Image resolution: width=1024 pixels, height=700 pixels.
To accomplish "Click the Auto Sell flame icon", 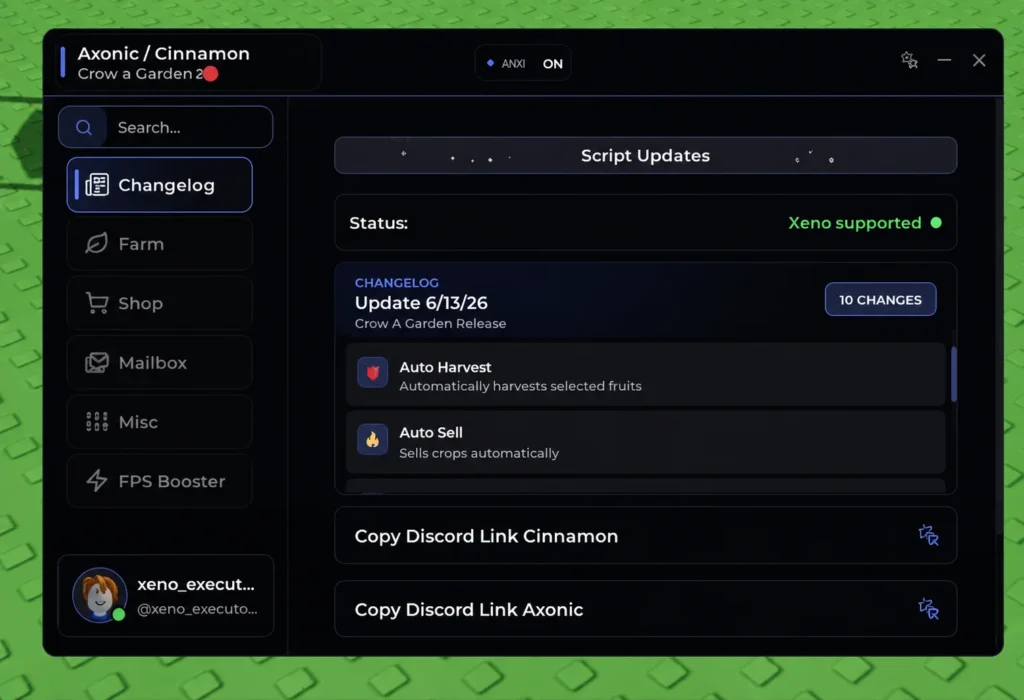I will [x=372, y=439].
